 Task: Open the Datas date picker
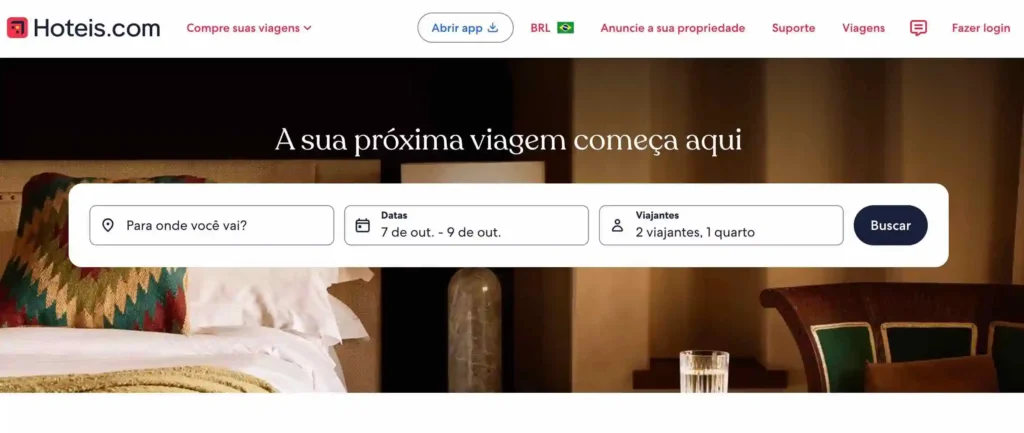tap(466, 225)
